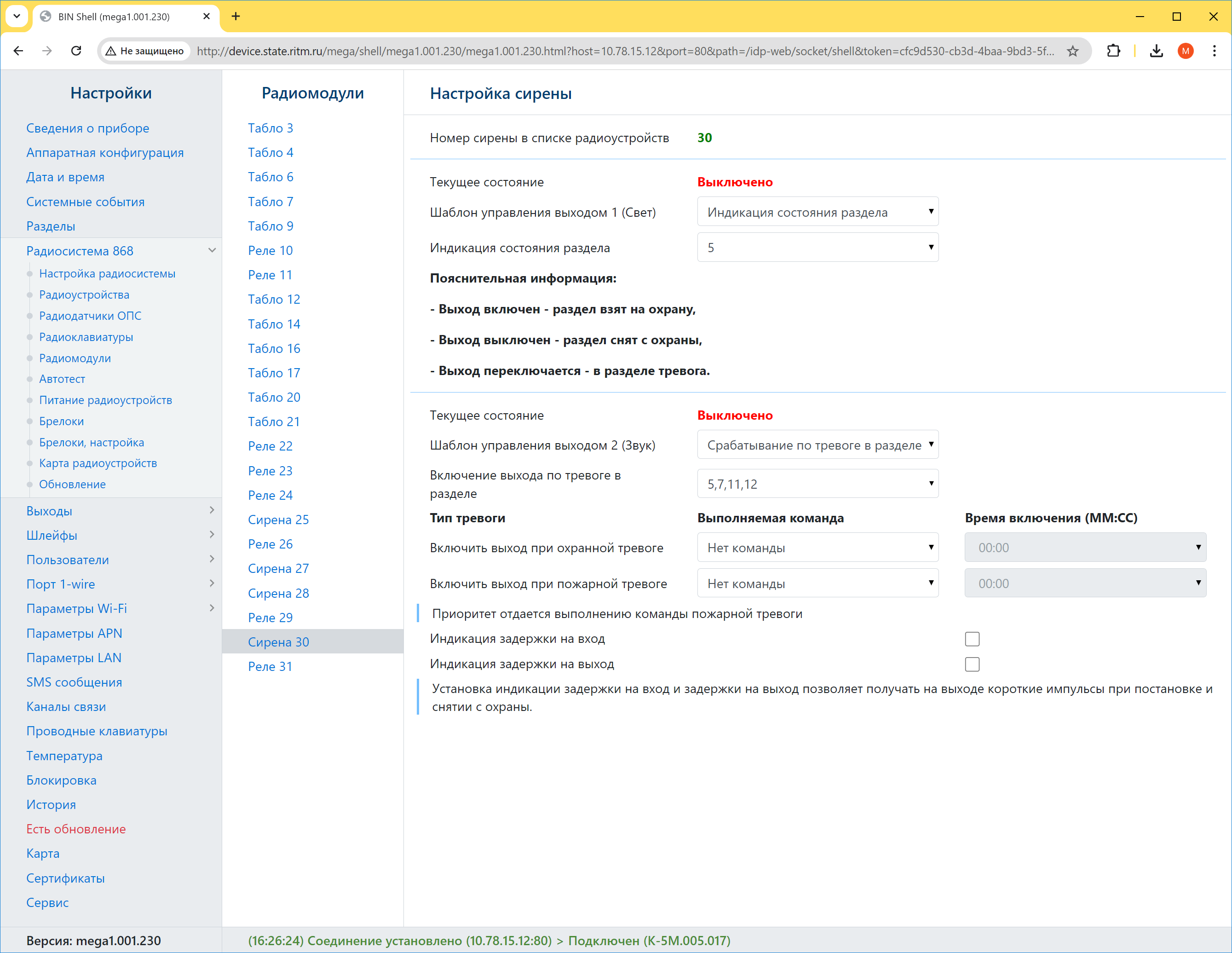Open fire alarm on-time dropdown
This screenshot has height=953, width=1232.
pos(1085,583)
